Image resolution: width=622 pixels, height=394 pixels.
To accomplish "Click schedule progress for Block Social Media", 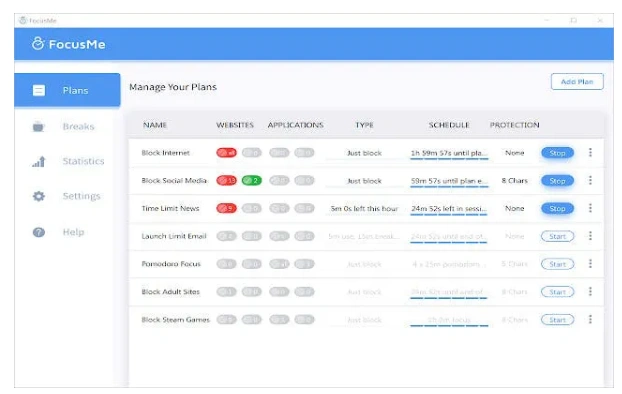I will pyautogui.click(x=449, y=186).
